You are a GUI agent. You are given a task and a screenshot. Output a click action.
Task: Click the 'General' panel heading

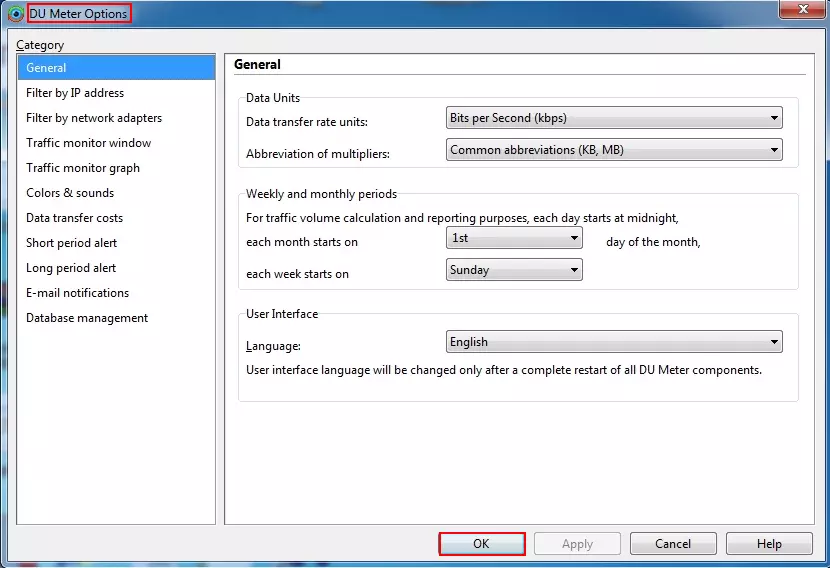tap(257, 65)
